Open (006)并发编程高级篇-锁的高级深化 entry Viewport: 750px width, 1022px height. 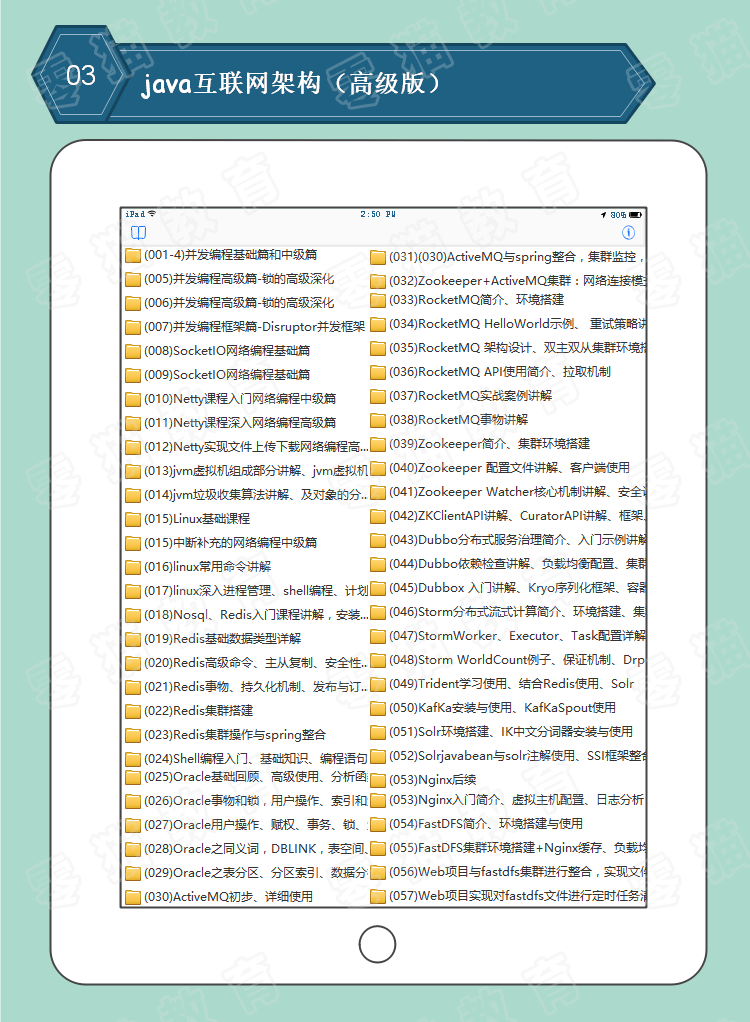tap(239, 303)
